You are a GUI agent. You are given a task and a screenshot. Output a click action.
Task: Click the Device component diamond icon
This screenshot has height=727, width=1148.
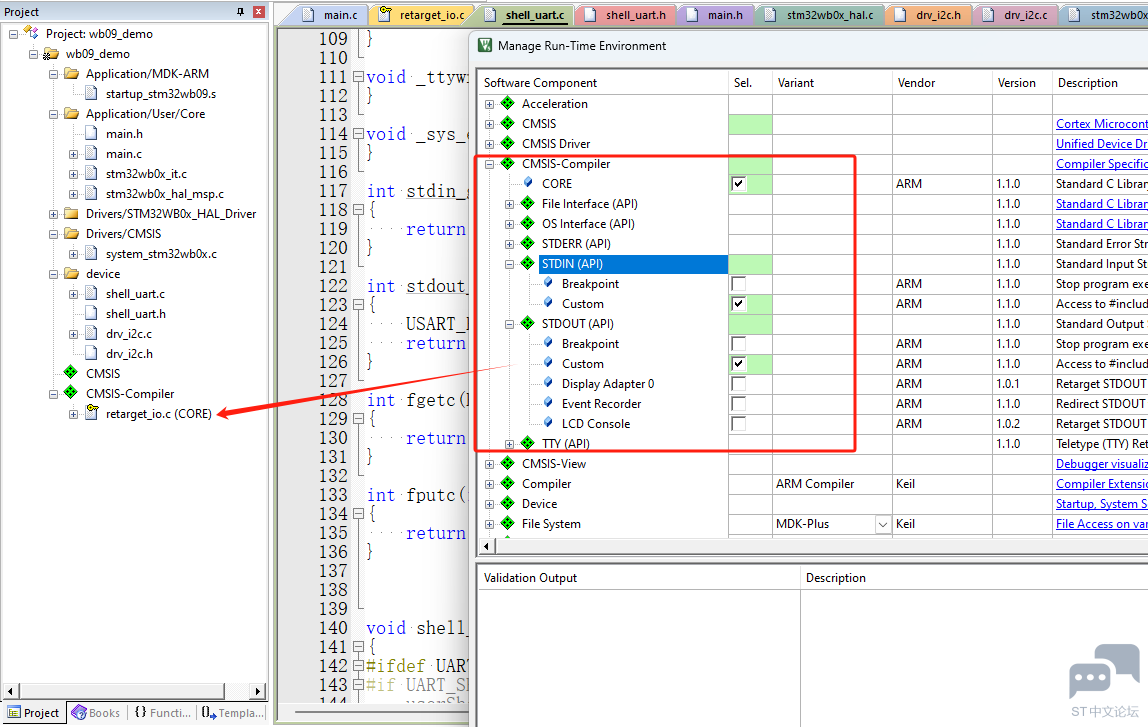pyautogui.click(x=507, y=504)
